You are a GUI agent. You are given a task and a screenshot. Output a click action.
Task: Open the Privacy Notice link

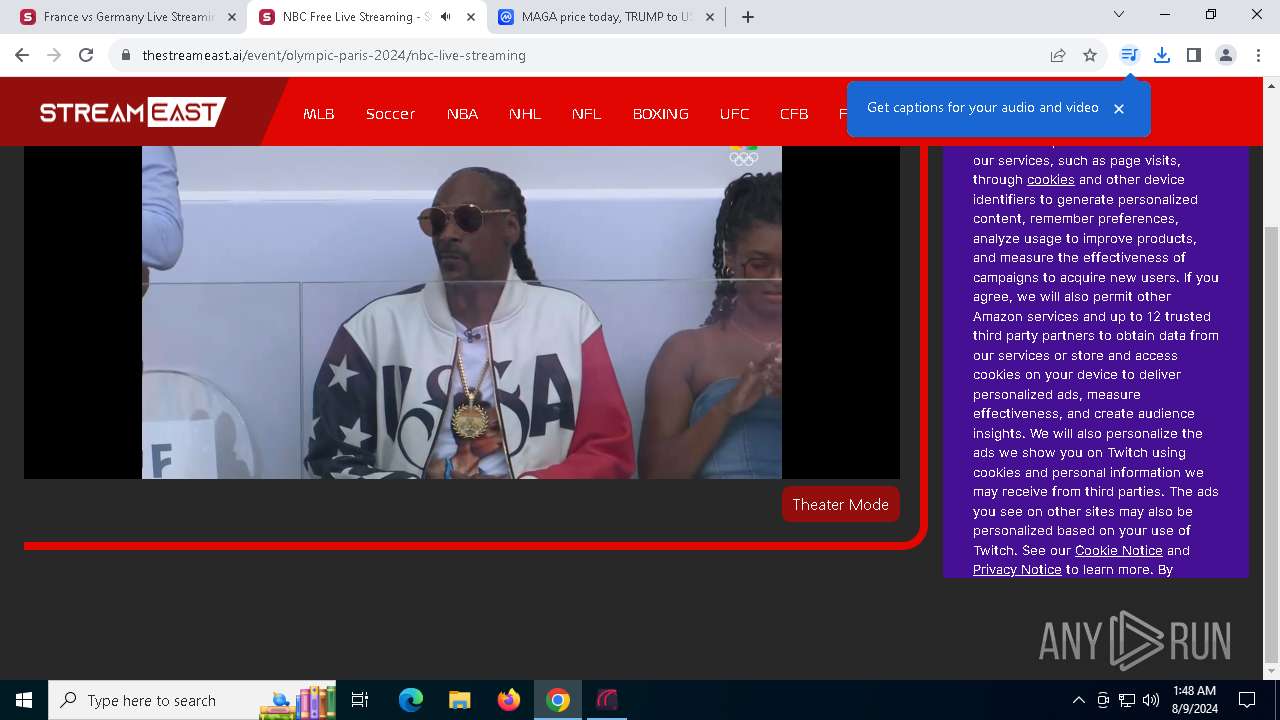pos(1017,570)
